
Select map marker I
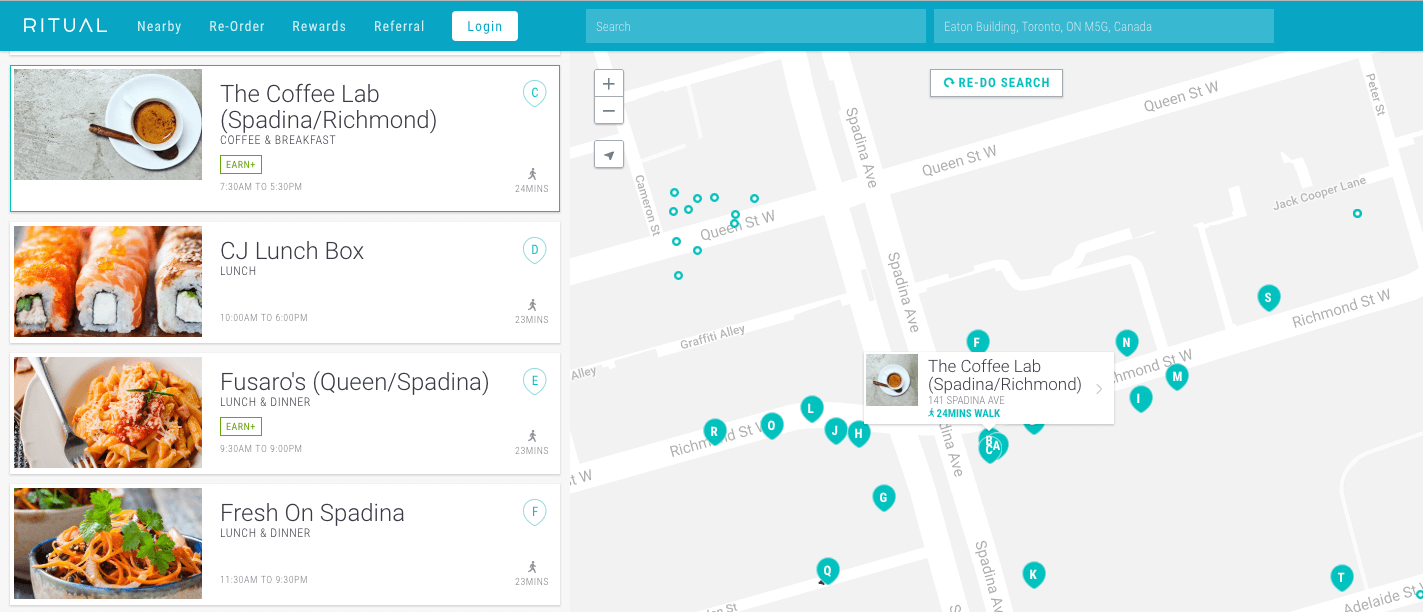point(1141,399)
